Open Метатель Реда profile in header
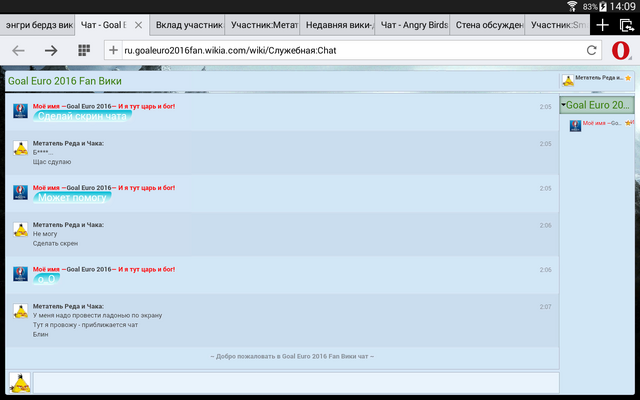This screenshot has width=640, height=400. [599, 78]
